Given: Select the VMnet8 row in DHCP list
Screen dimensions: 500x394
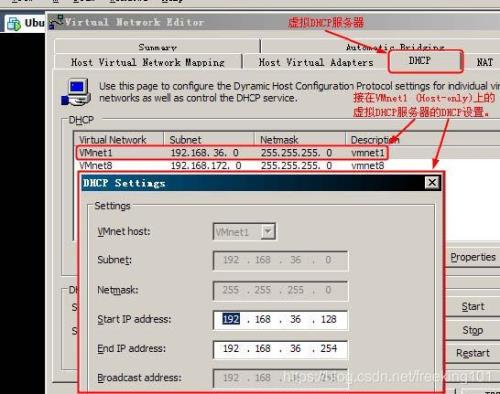Looking at the screenshot, I should point(232,166).
